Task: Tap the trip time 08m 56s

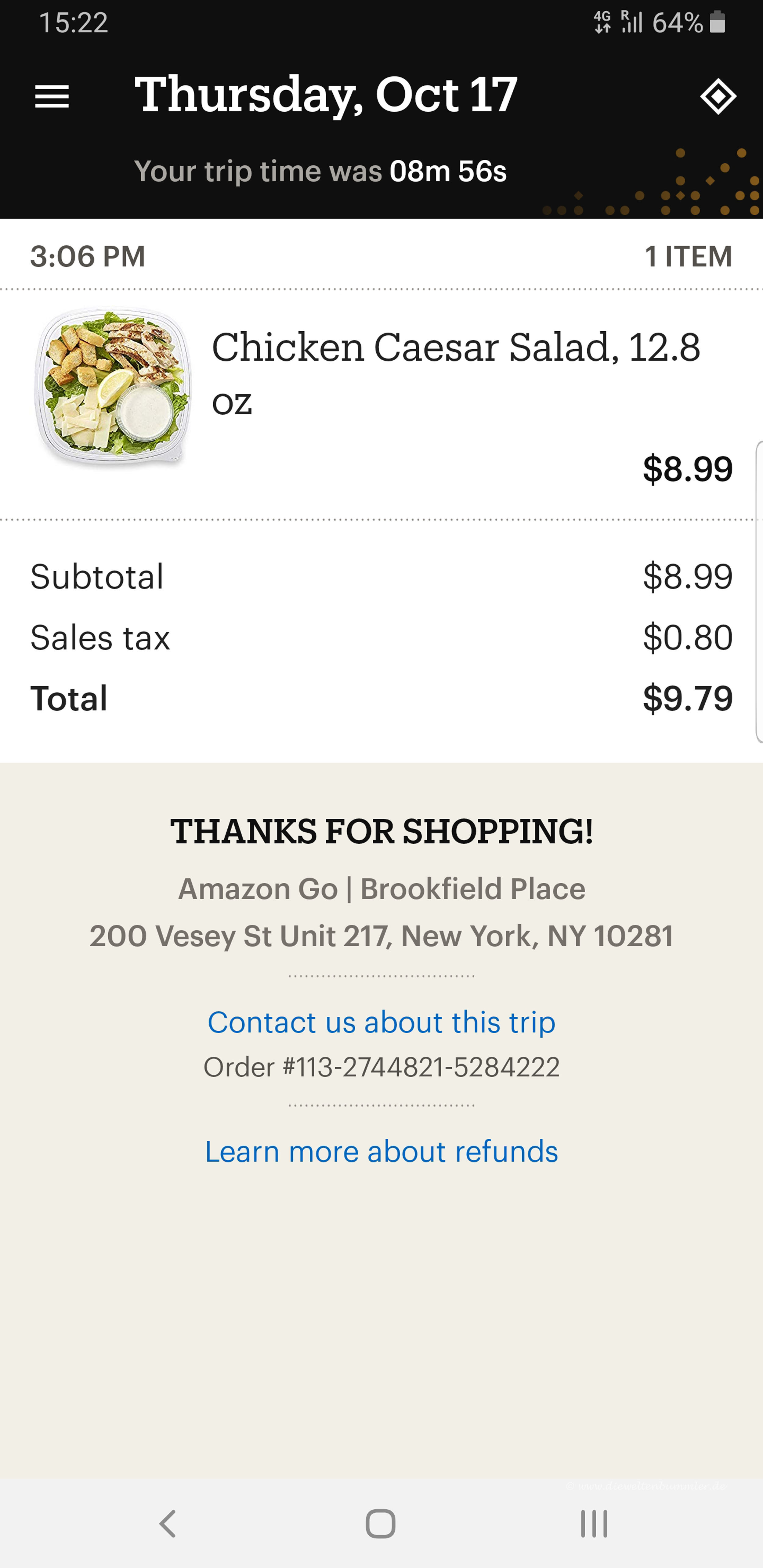Action: [x=448, y=172]
